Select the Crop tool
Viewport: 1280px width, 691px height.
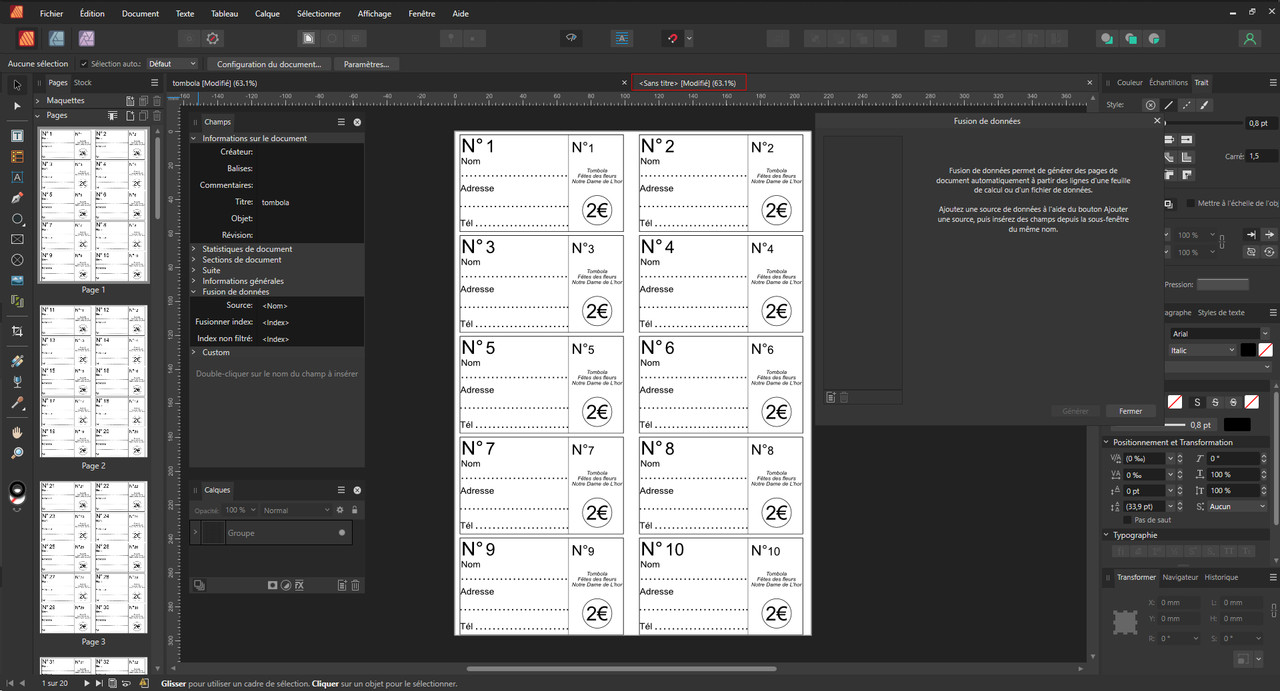coord(17,330)
